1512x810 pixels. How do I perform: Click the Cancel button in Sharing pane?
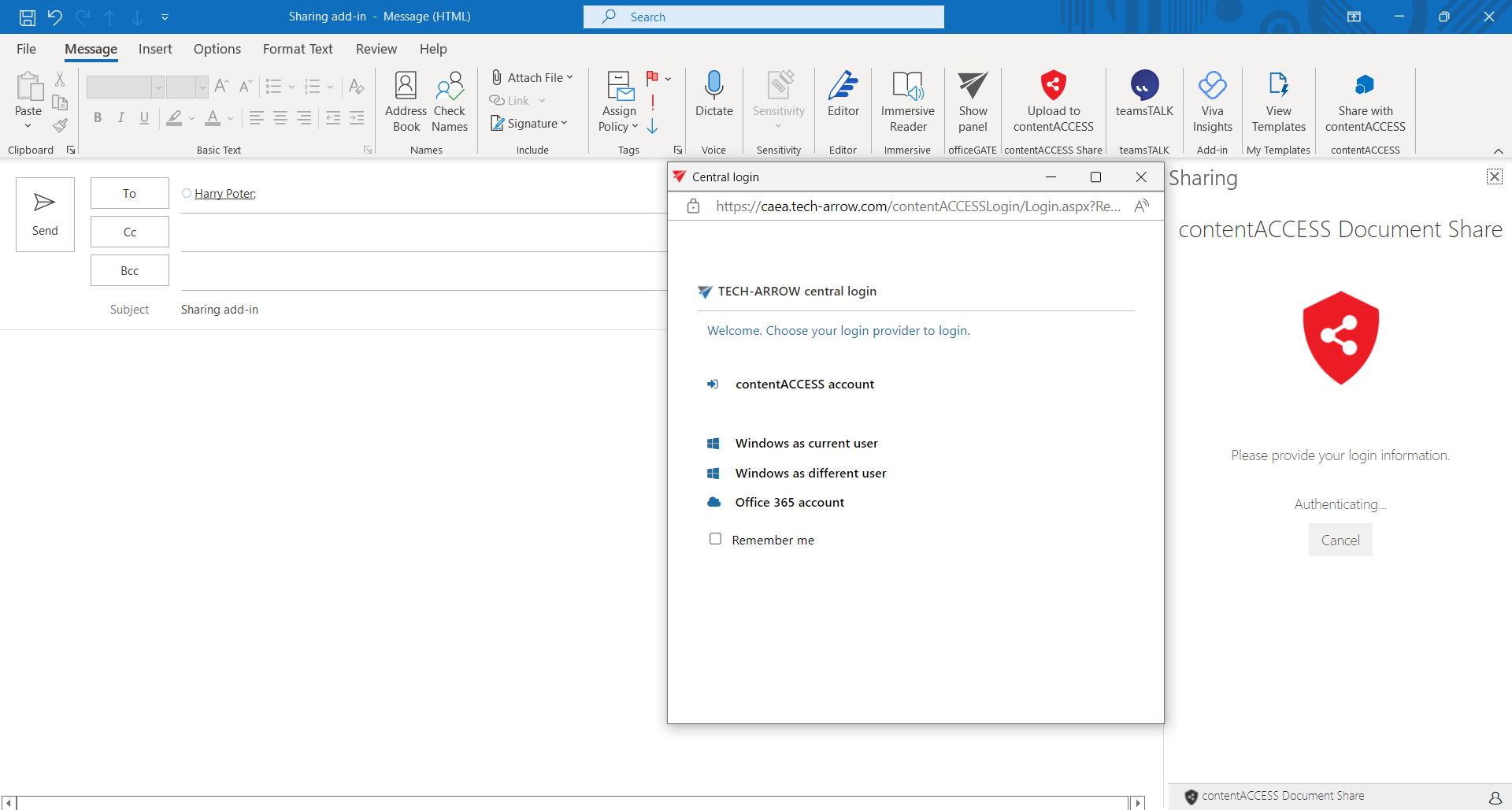[x=1340, y=541]
